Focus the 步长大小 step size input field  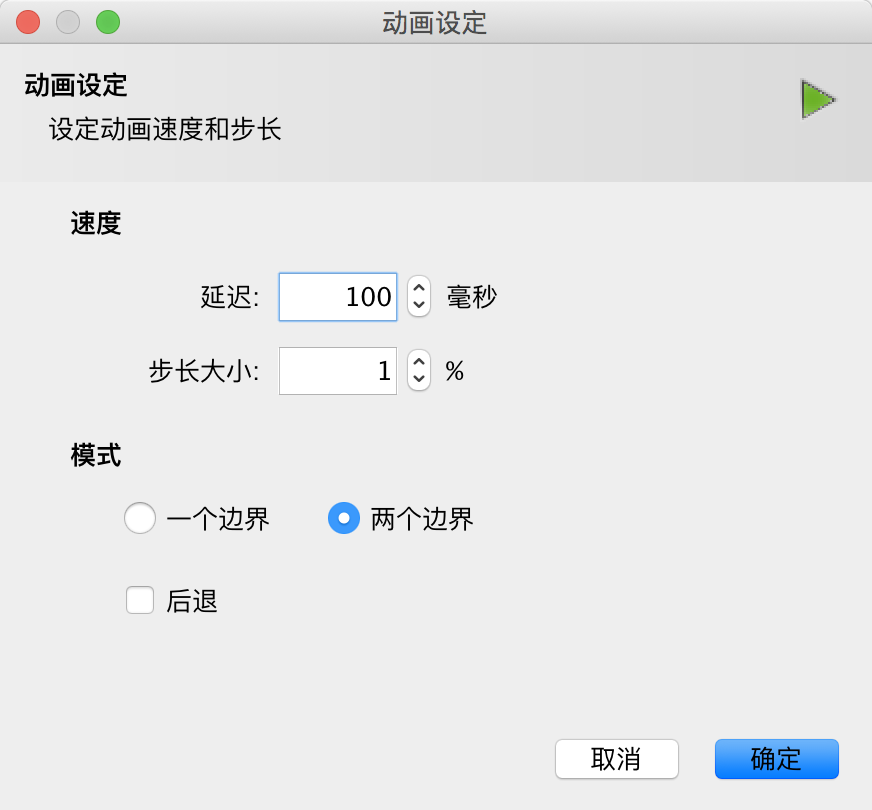(x=338, y=371)
